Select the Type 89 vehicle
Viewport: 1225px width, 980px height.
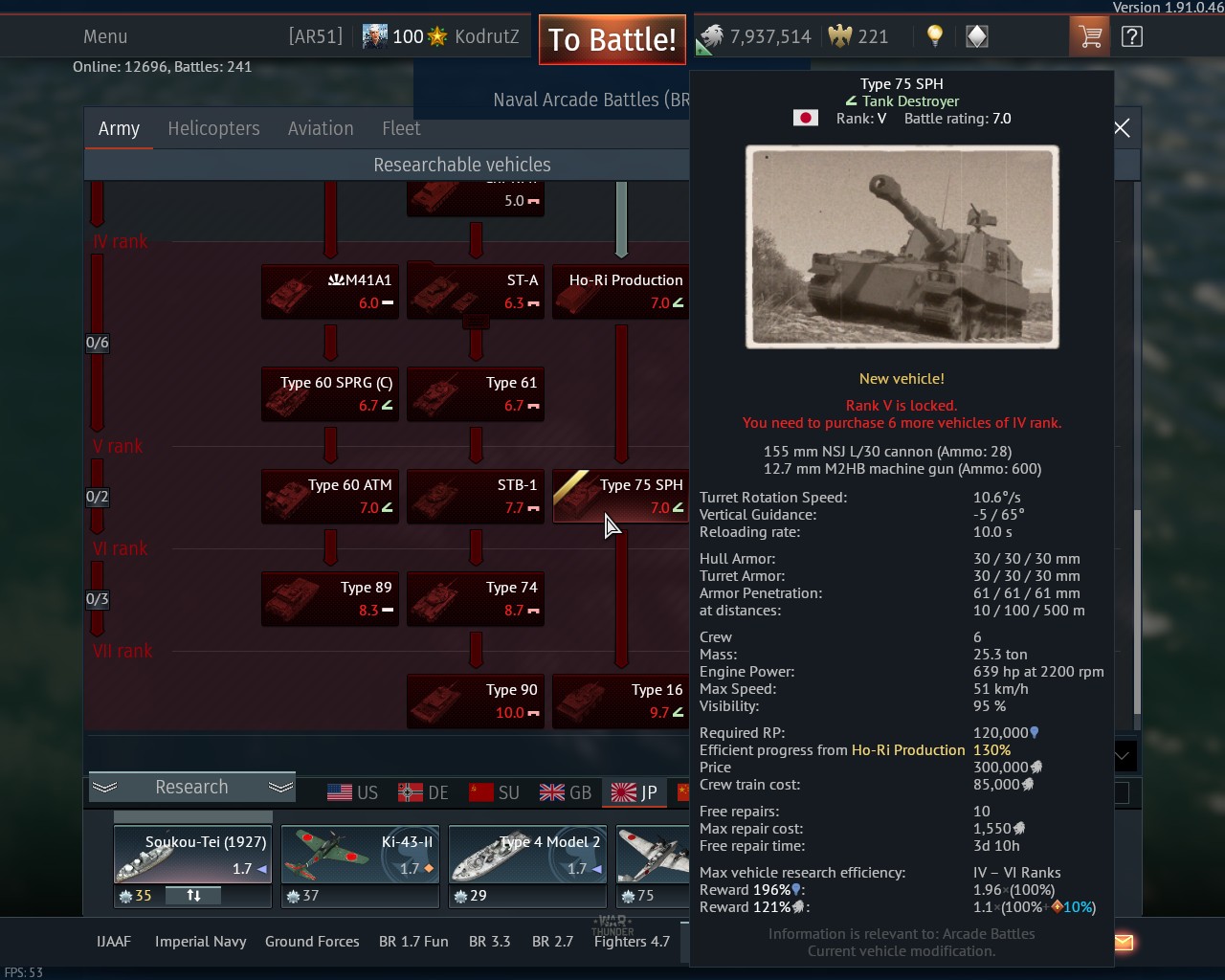pyautogui.click(x=330, y=598)
